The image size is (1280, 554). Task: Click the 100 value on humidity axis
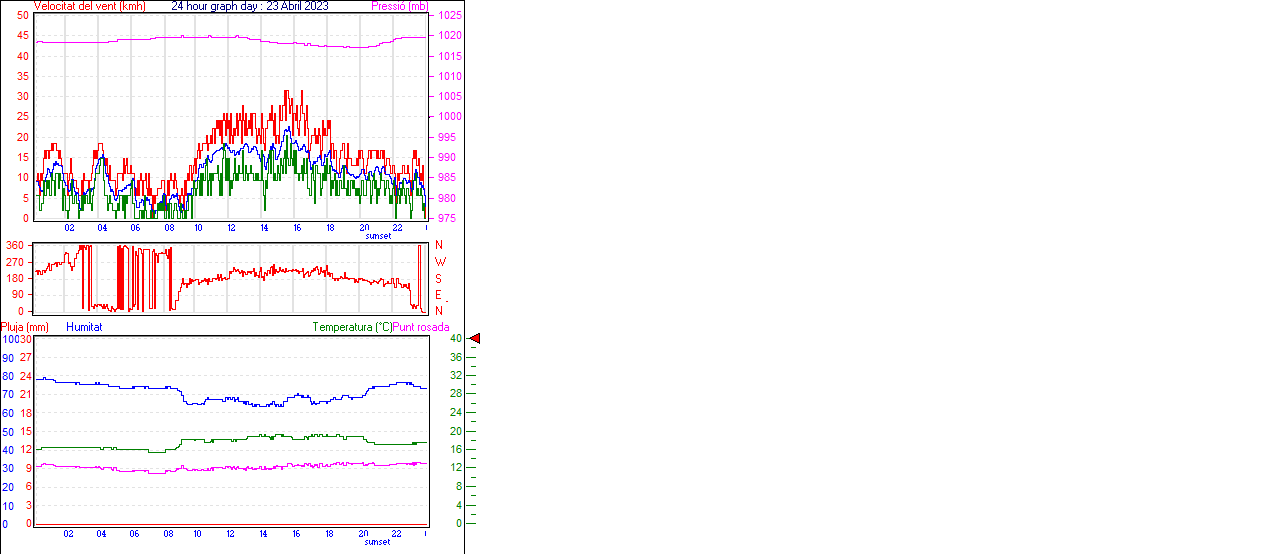(9, 339)
